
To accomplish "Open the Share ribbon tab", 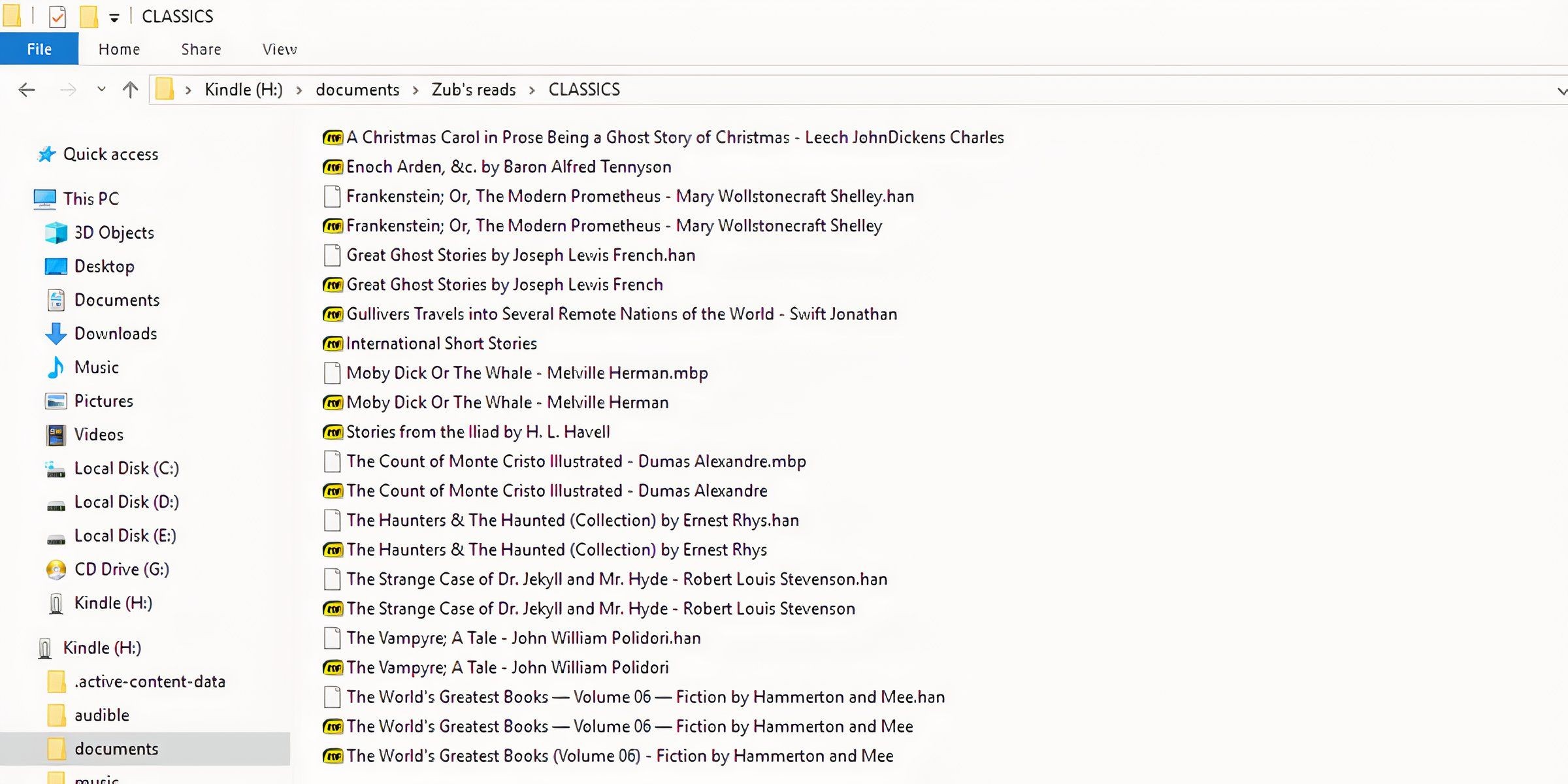I will point(201,50).
